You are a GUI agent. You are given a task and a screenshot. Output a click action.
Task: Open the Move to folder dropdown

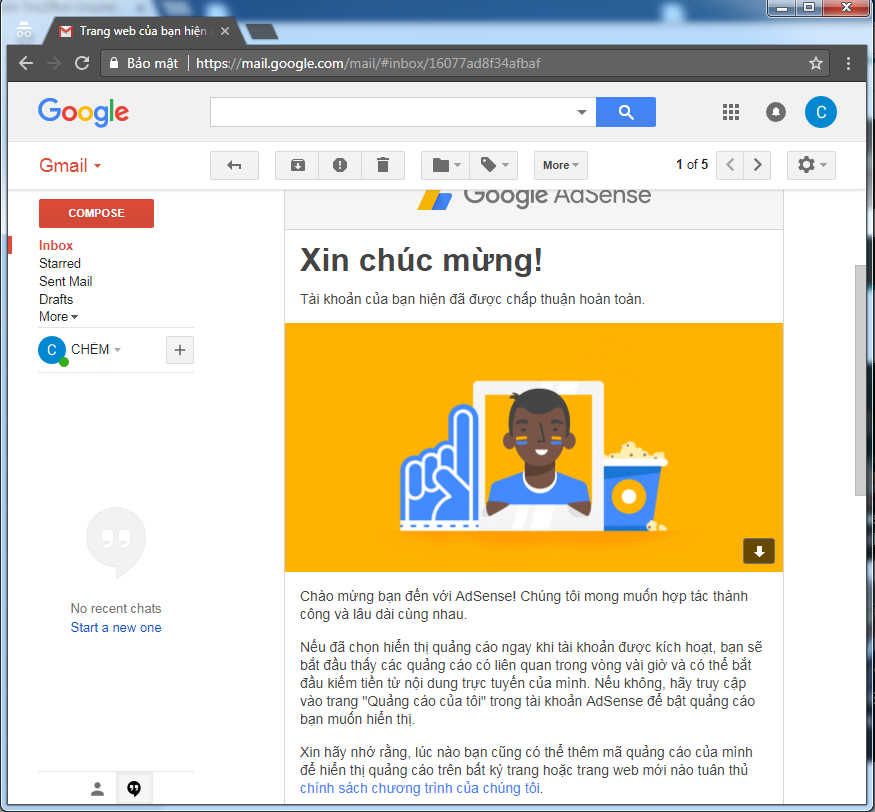[446, 165]
